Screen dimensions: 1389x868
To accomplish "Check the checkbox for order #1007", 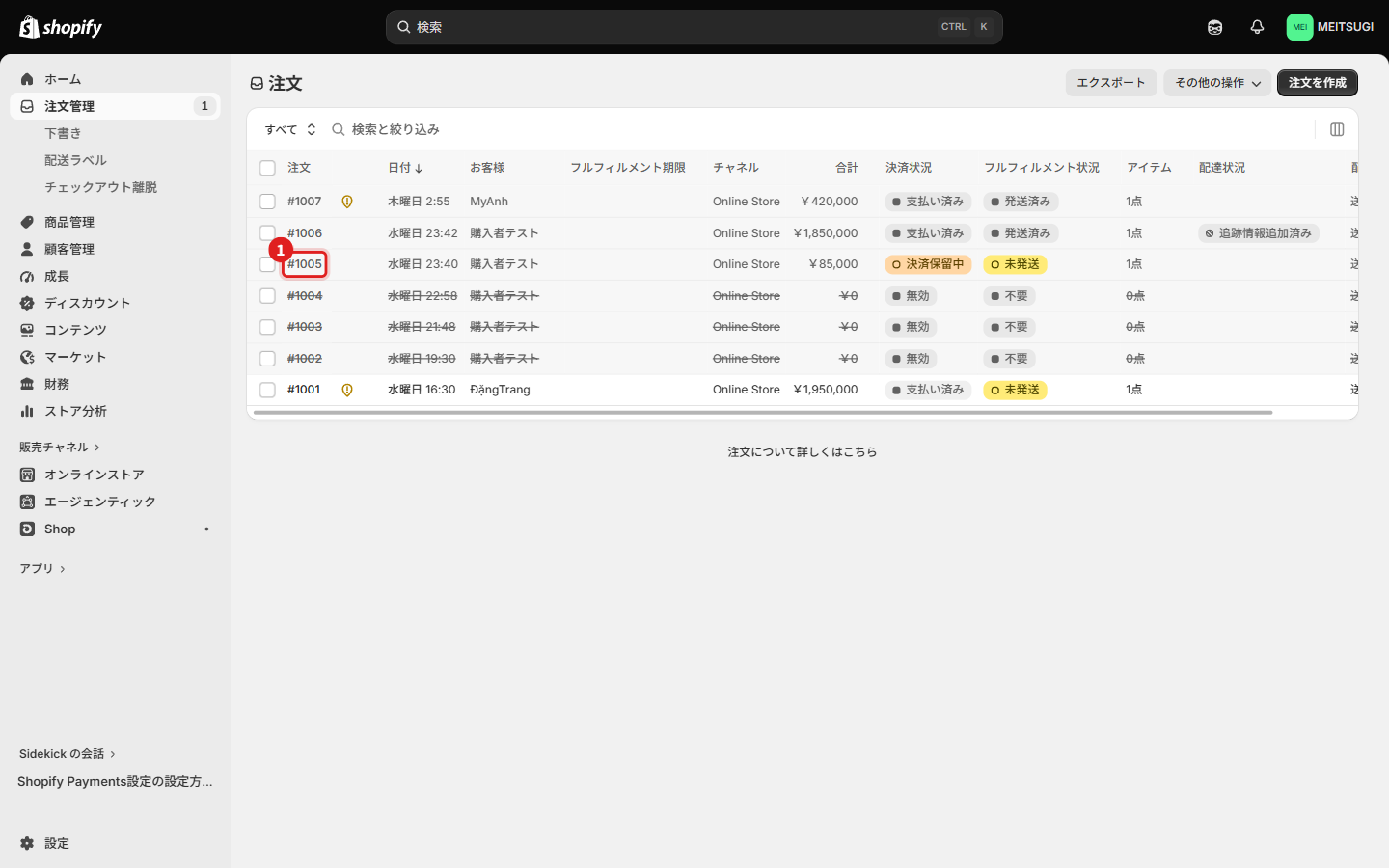I will (267, 202).
